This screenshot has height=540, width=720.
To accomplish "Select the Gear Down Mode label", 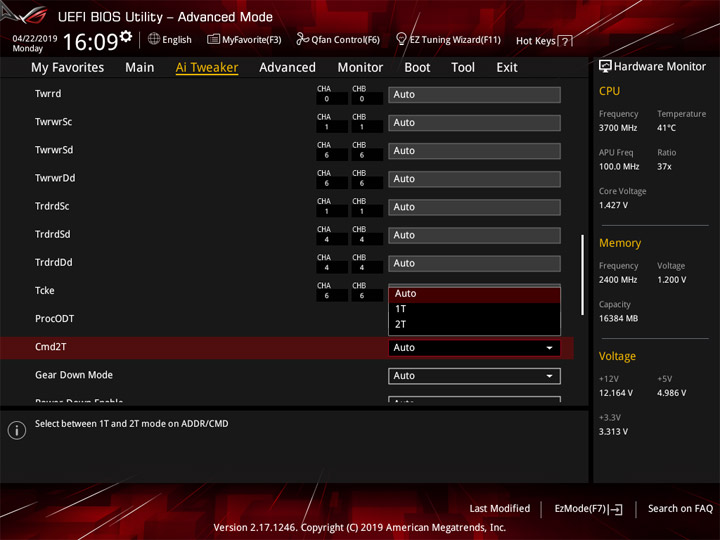I will point(74,375).
